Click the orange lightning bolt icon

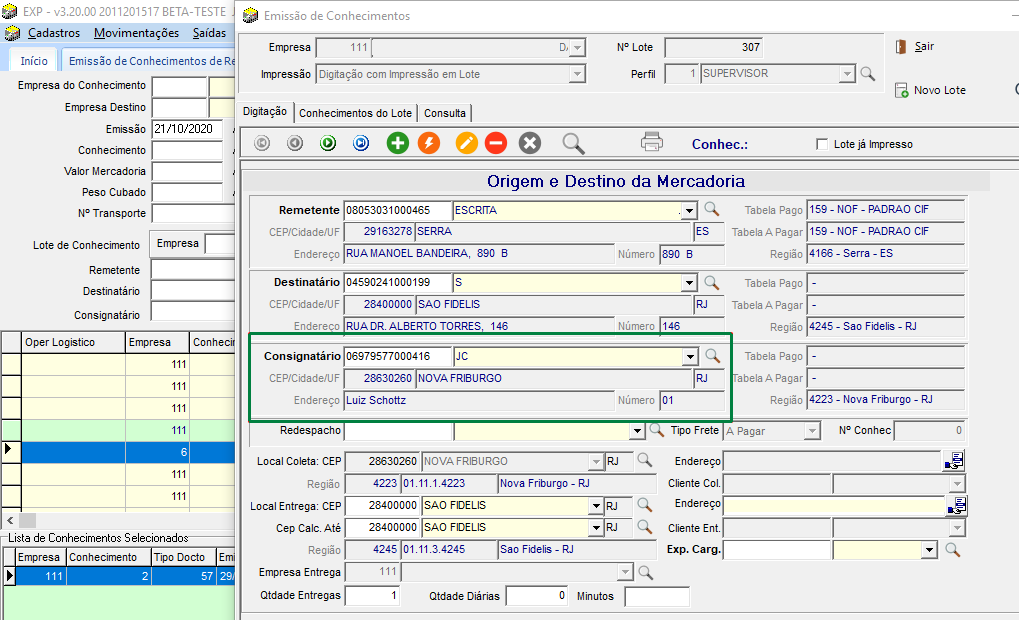[429, 143]
